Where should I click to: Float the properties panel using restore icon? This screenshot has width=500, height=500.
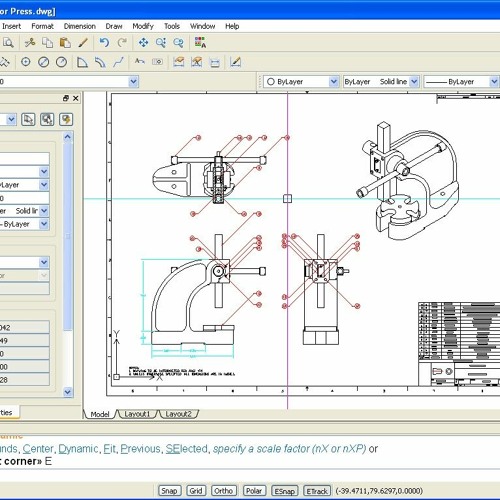(x=66, y=98)
